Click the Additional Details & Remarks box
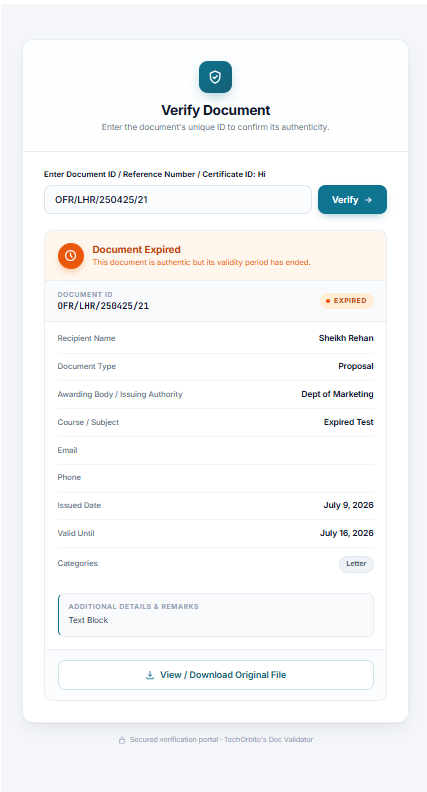The width and height of the screenshot is (427, 792). pos(216,615)
